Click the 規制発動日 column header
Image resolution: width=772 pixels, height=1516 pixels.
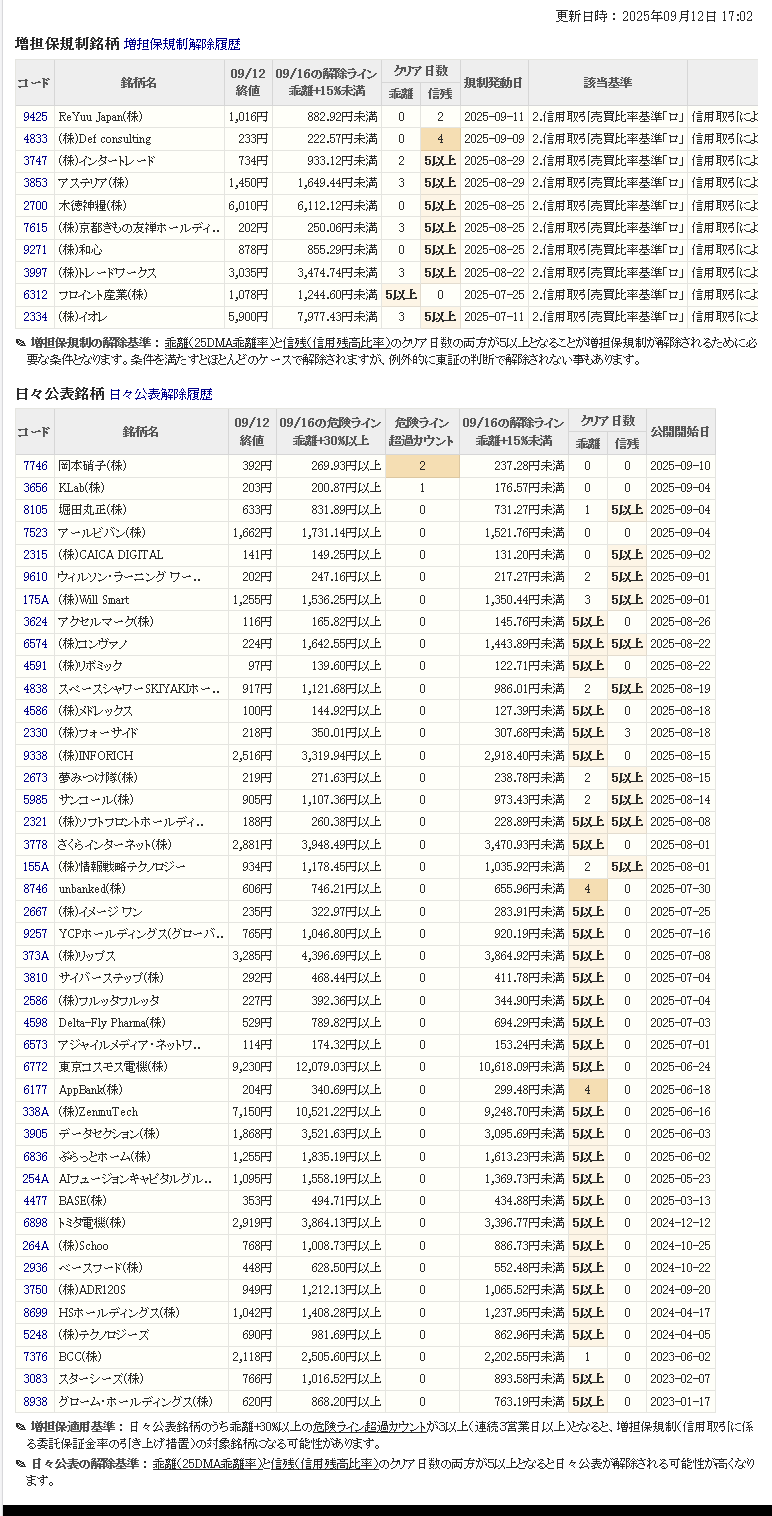[x=494, y=83]
